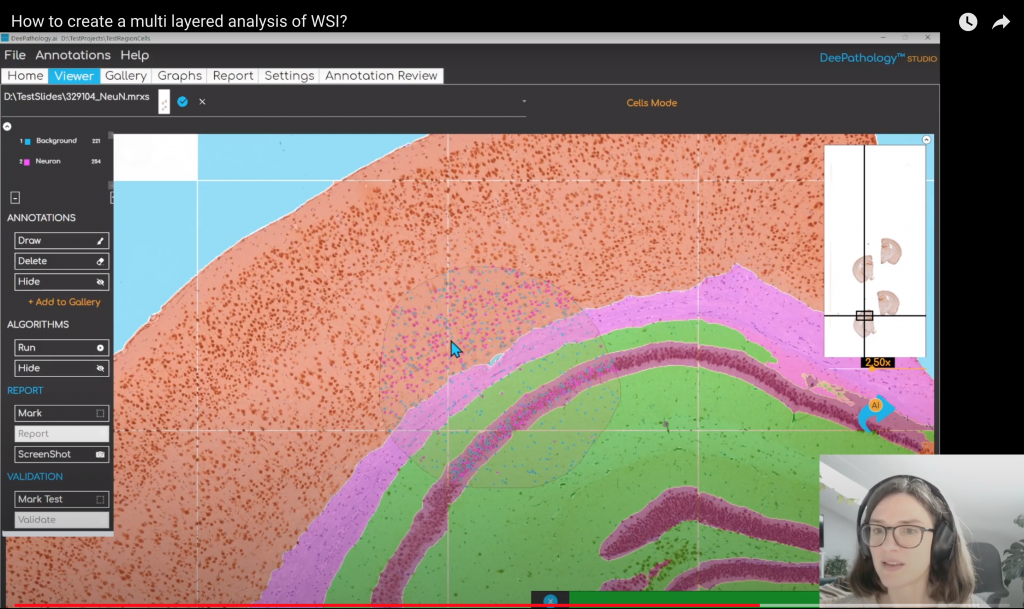Click the pink Neuron class color swatch
The width and height of the screenshot is (1024, 609).
click(x=27, y=161)
